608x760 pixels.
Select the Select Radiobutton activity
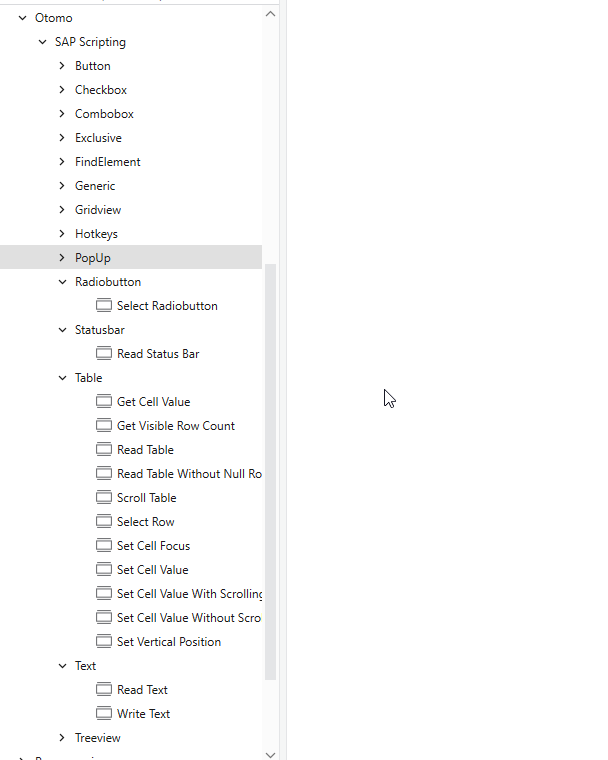pyautogui.click(x=167, y=306)
